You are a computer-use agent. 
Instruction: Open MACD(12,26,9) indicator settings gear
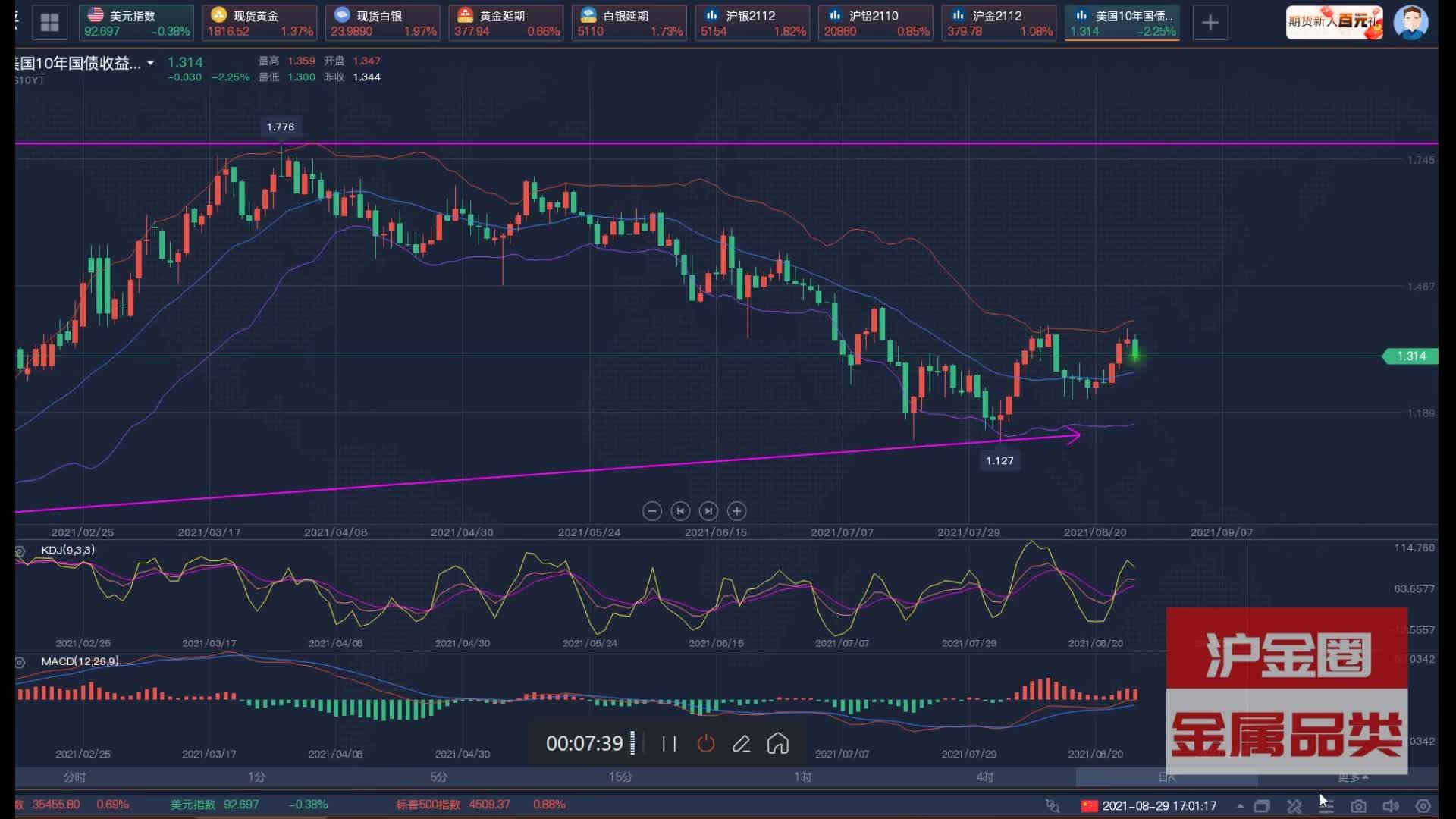tap(18, 662)
